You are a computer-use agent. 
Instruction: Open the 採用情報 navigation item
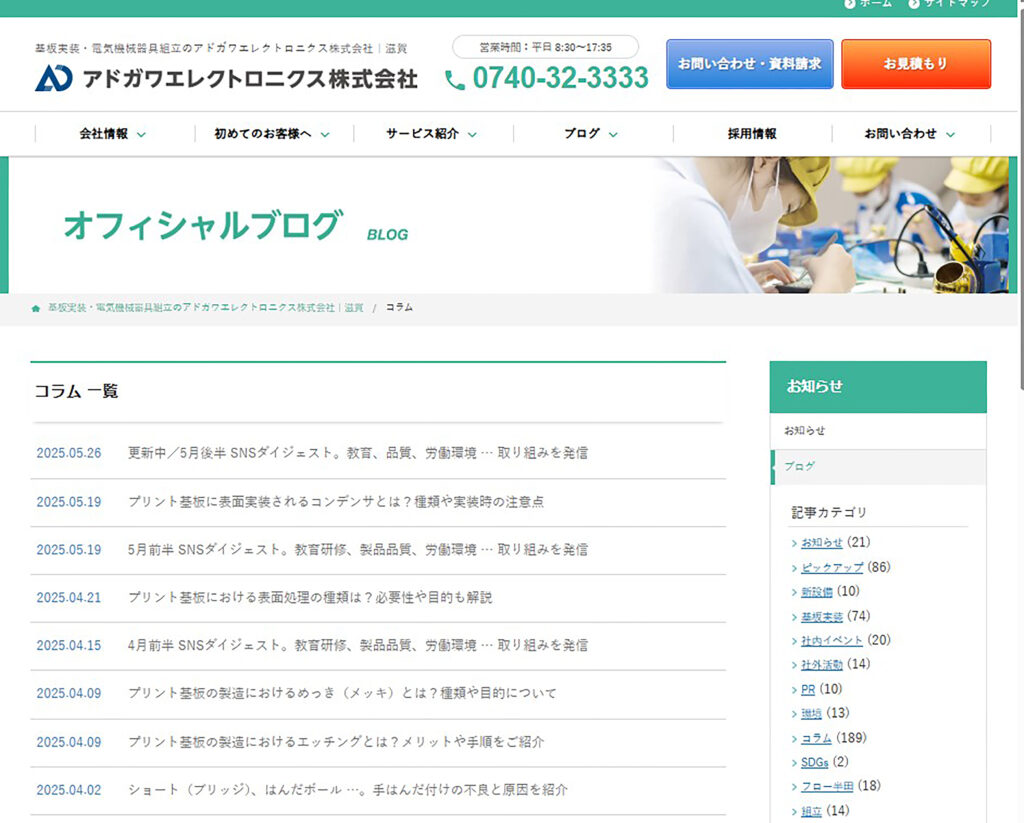(752, 134)
